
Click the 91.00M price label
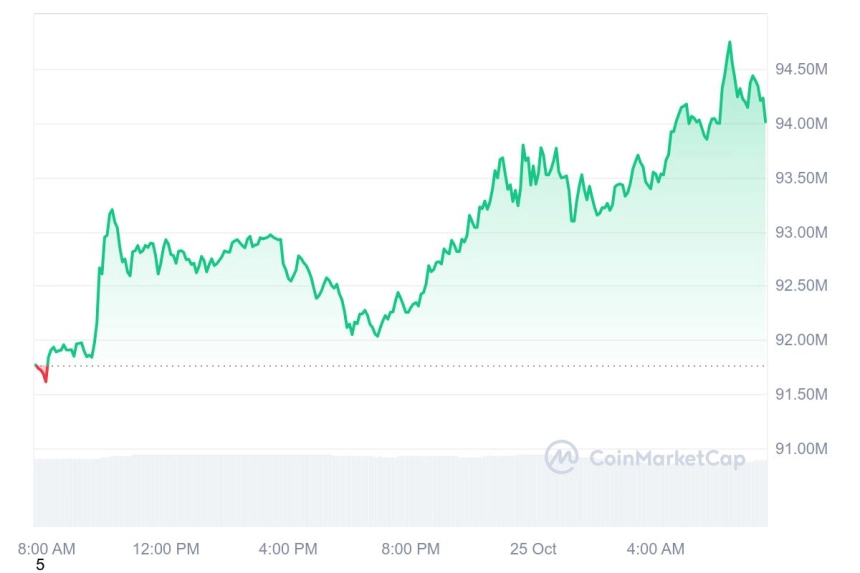801,449
